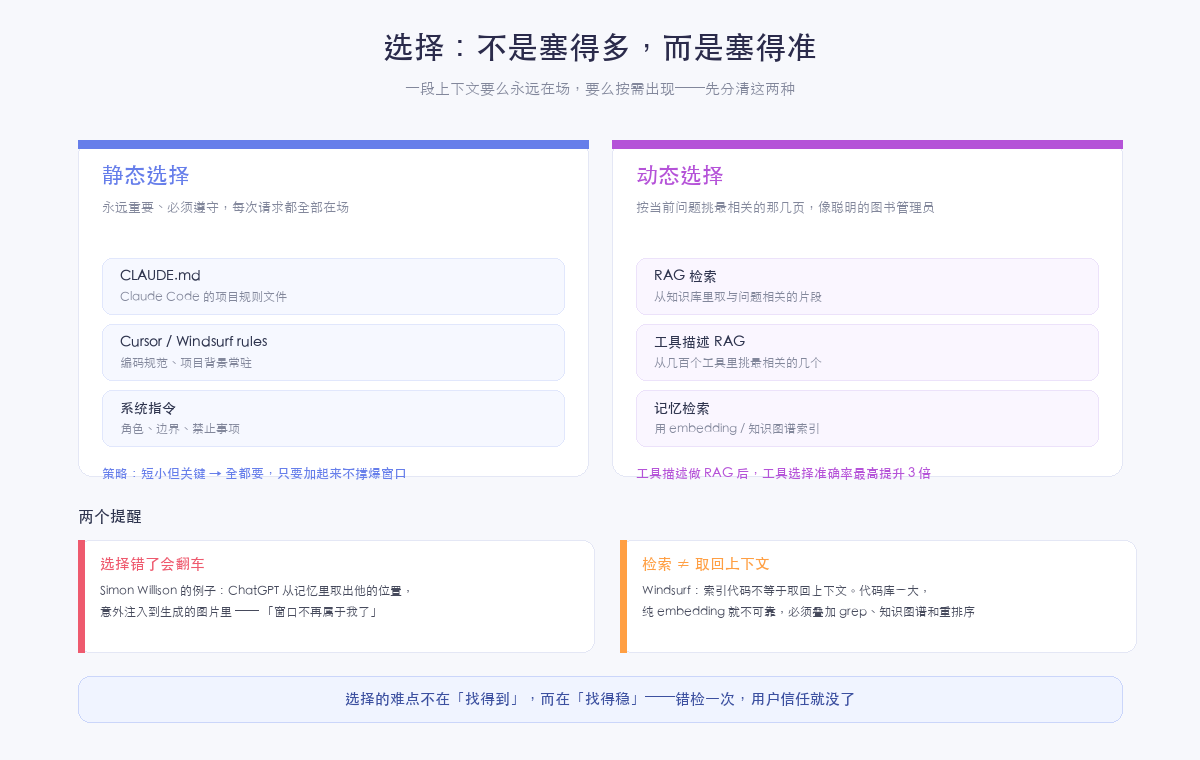Click the red heading 选择错了会翻车
This screenshot has width=1200, height=760.
(x=152, y=564)
